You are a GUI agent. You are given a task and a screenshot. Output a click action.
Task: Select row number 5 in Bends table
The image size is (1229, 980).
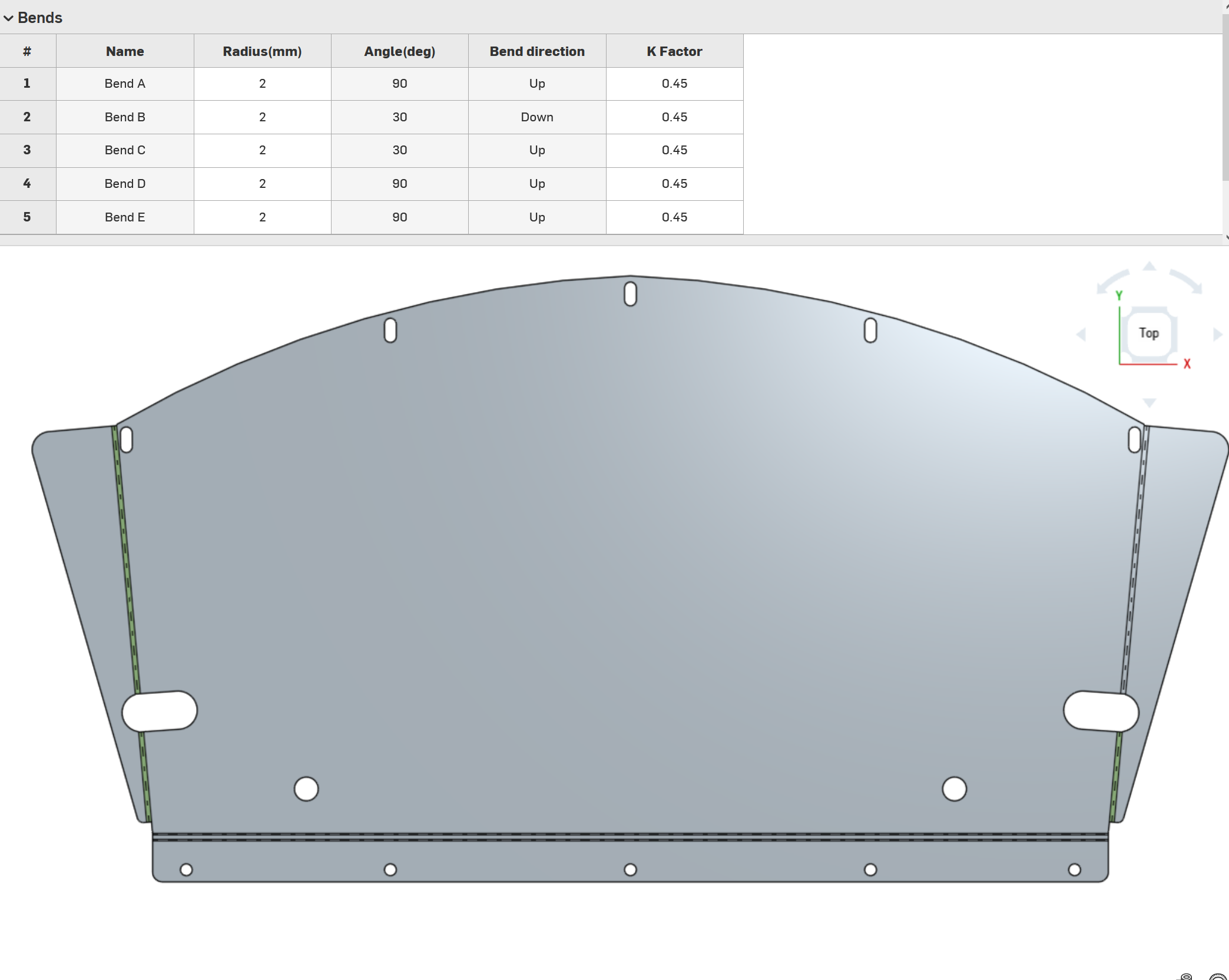click(28, 217)
